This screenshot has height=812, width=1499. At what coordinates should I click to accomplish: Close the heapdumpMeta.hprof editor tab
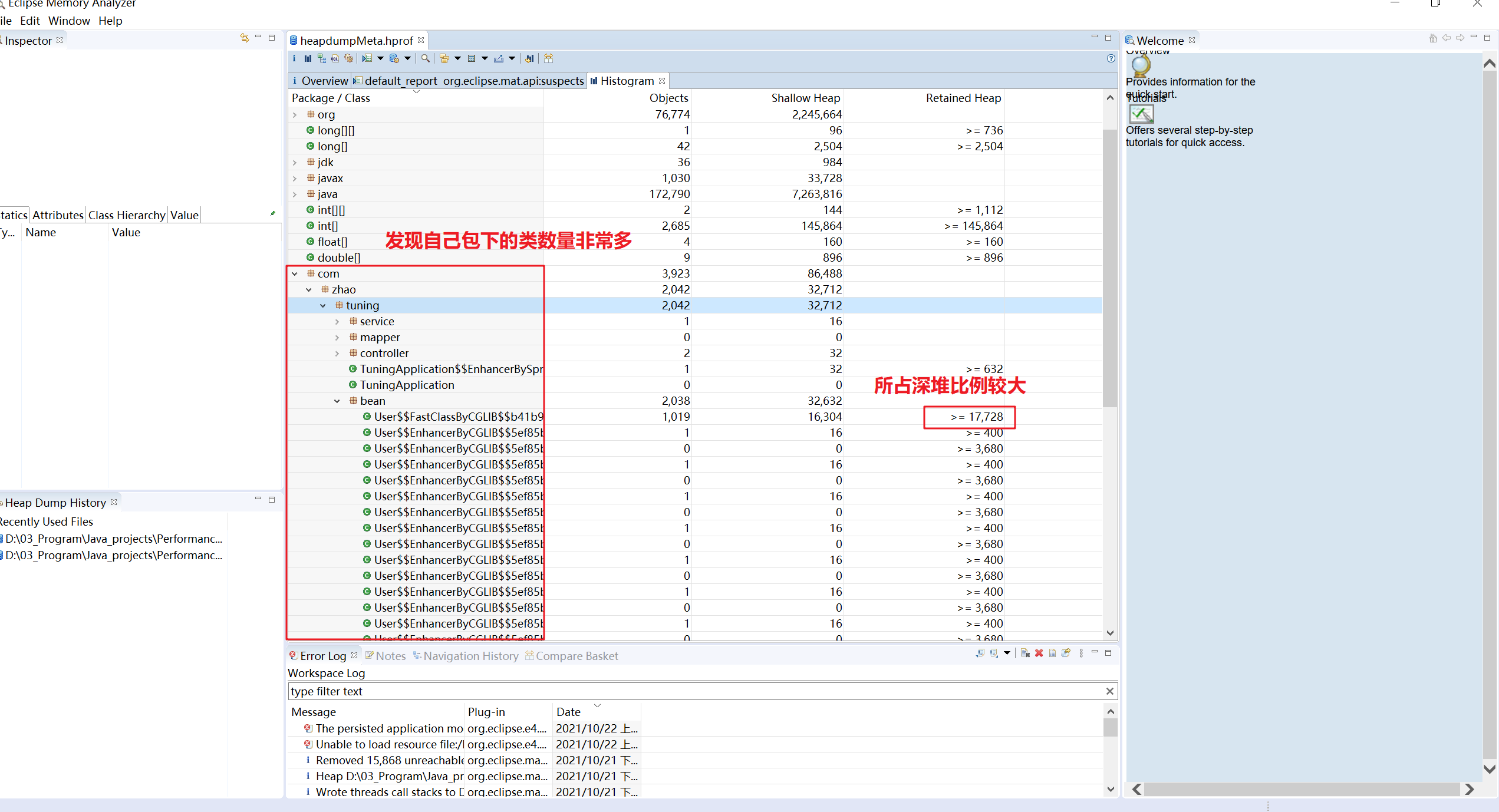click(x=421, y=40)
